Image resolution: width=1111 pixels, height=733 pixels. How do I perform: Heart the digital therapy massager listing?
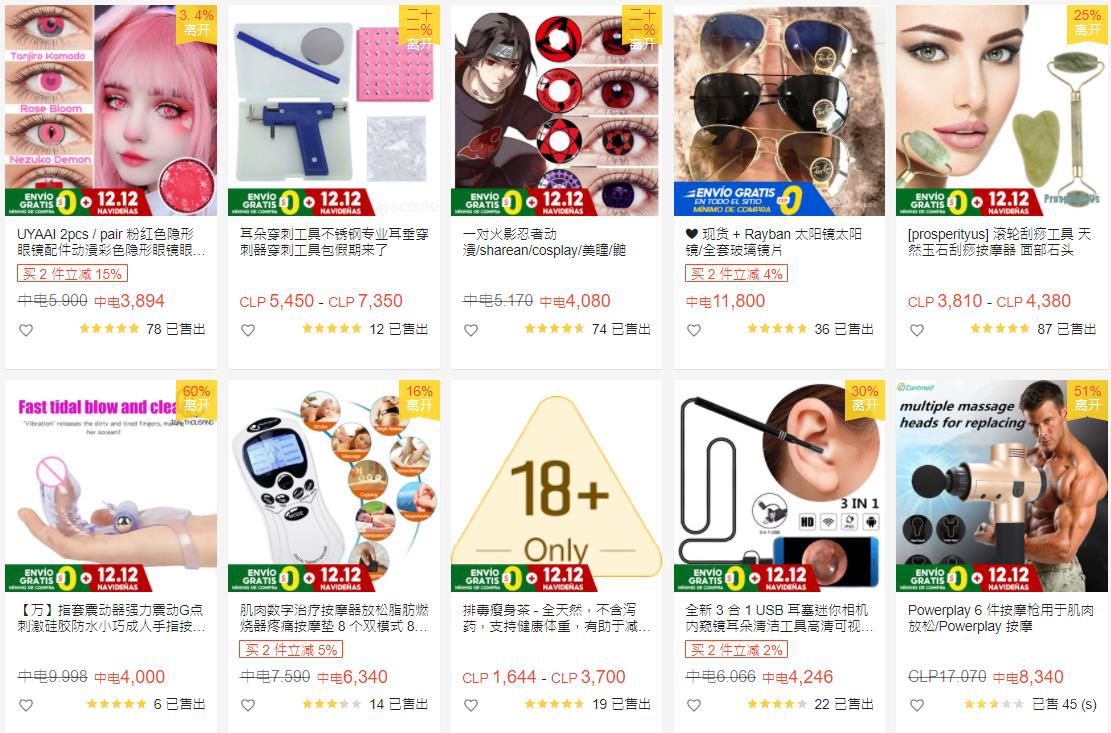[248, 705]
